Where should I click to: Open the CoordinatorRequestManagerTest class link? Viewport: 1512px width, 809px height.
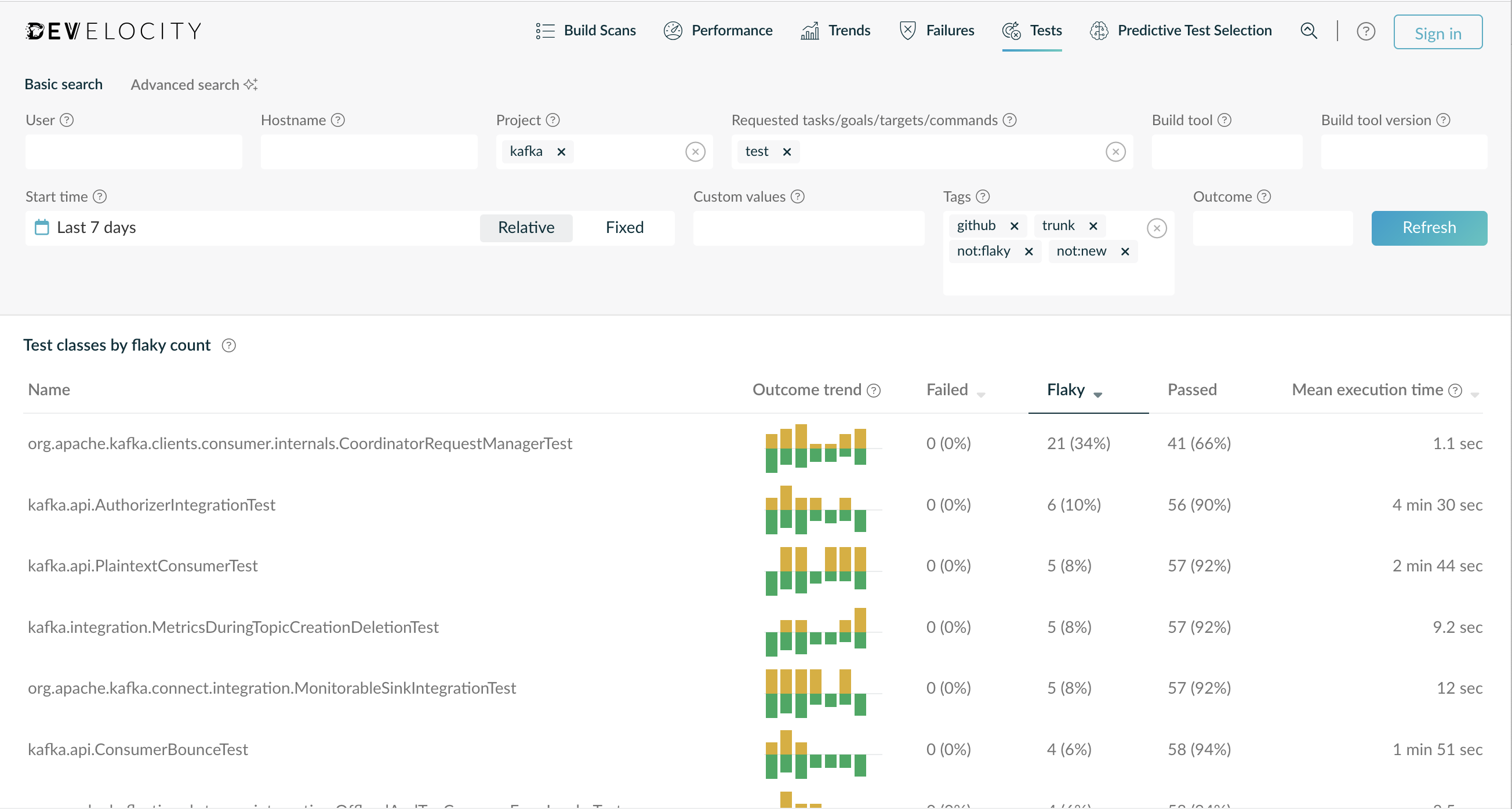300,443
